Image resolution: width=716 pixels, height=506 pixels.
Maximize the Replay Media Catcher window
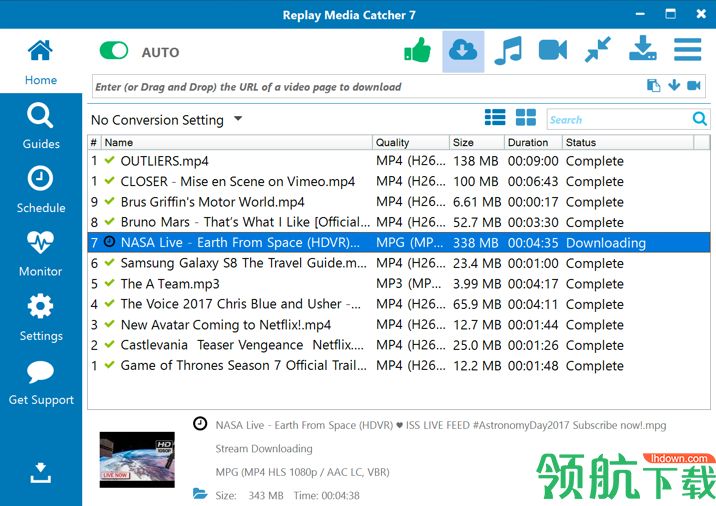(x=670, y=14)
